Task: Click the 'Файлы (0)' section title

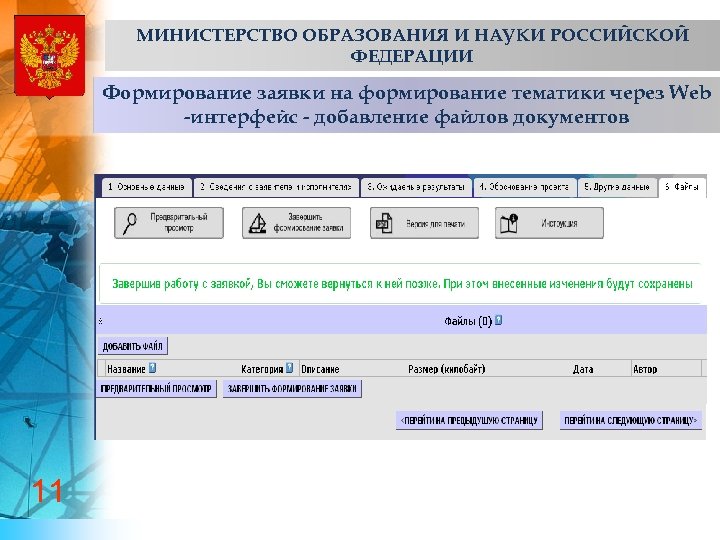Action: (468, 321)
